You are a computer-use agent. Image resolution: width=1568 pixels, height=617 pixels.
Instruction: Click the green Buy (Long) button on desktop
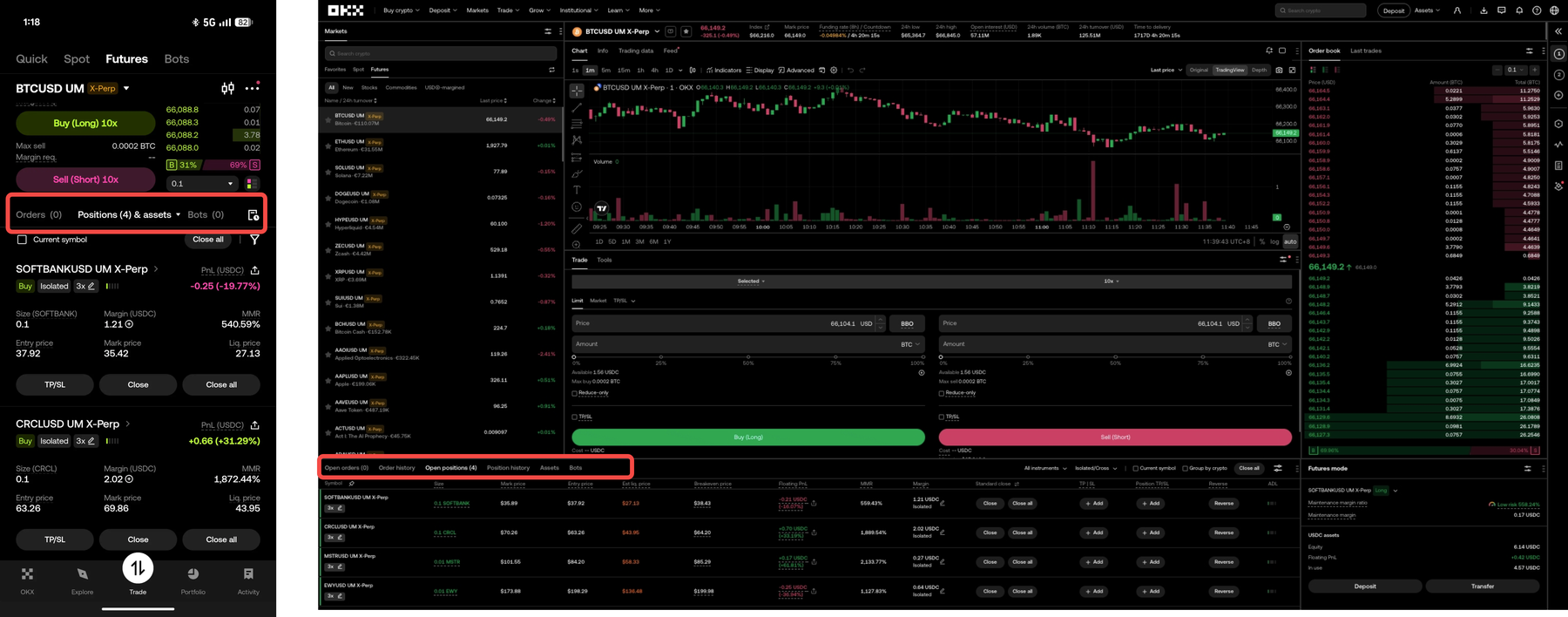click(748, 437)
